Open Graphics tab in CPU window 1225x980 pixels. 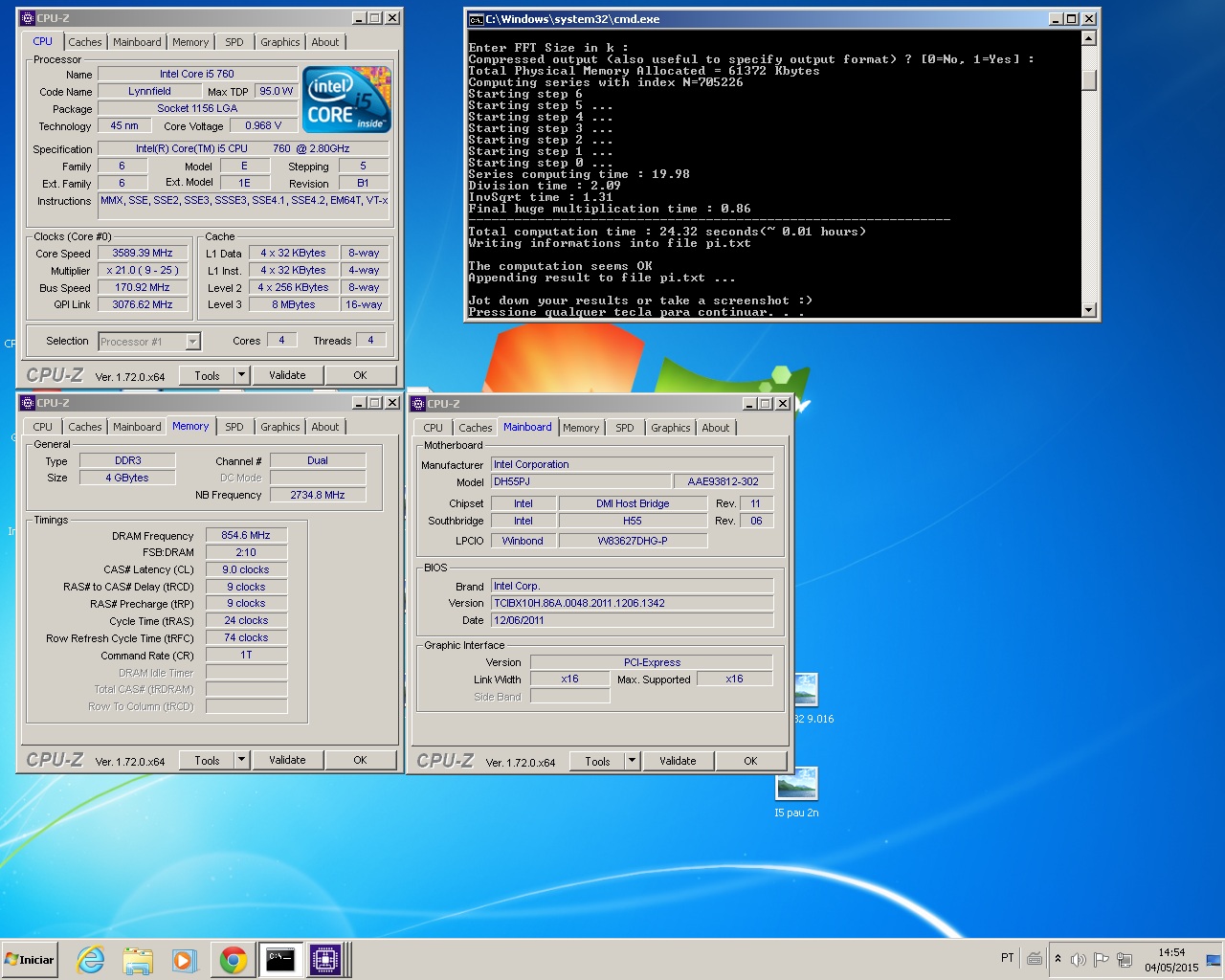click(280, 42)
